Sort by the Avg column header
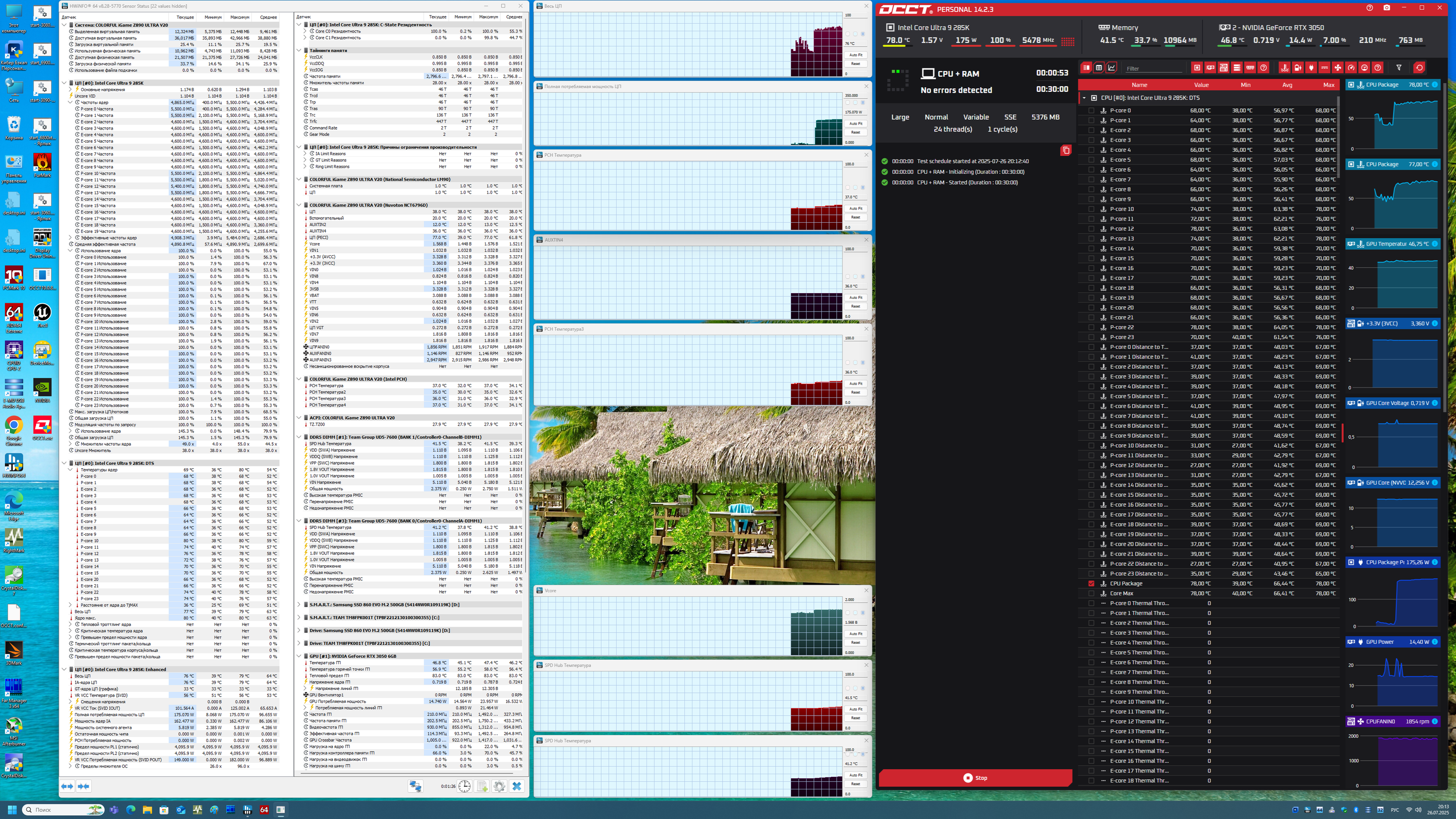 point(1287,85)
